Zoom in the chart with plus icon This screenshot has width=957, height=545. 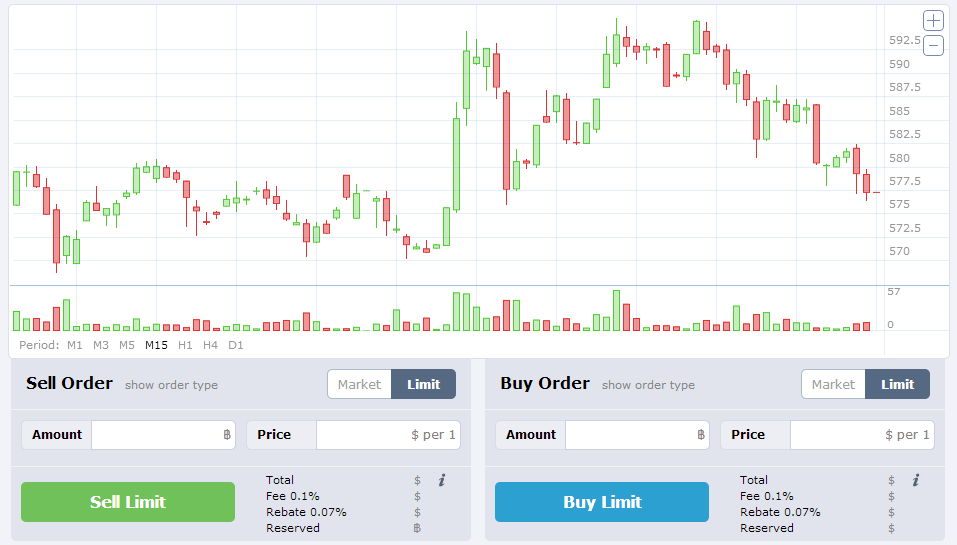coord(933,21)
